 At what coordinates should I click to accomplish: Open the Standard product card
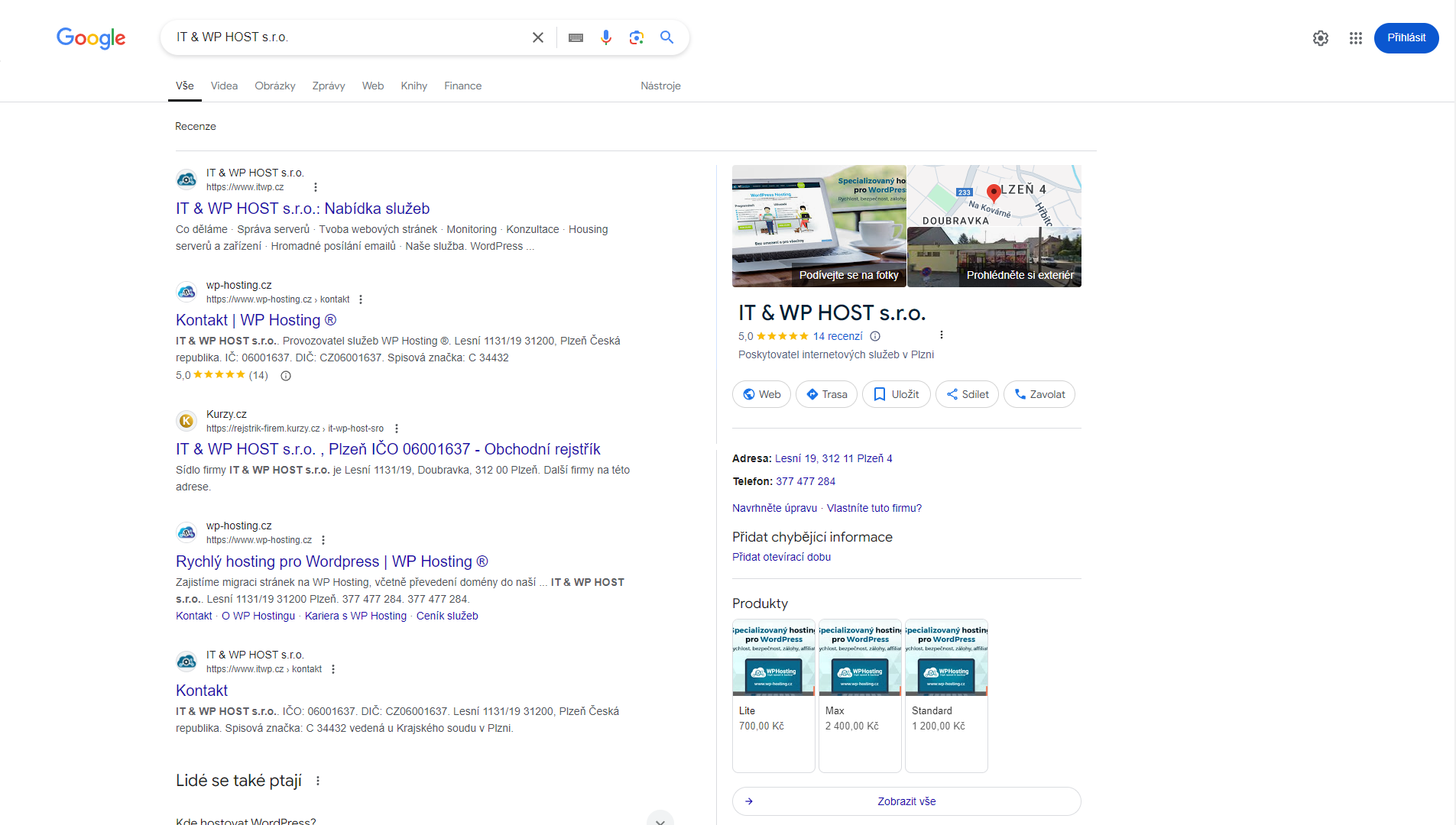pyautogui.click(x=946, y=695)
